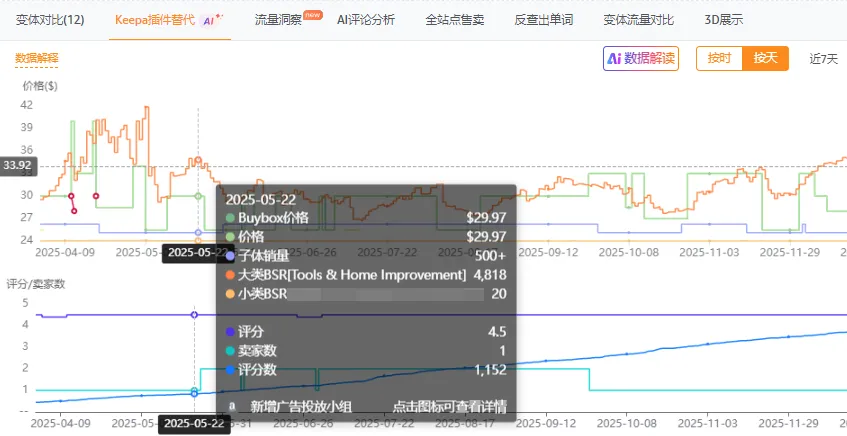
Task: Click the 33.92 price axis marker
Action: (18, 165)
